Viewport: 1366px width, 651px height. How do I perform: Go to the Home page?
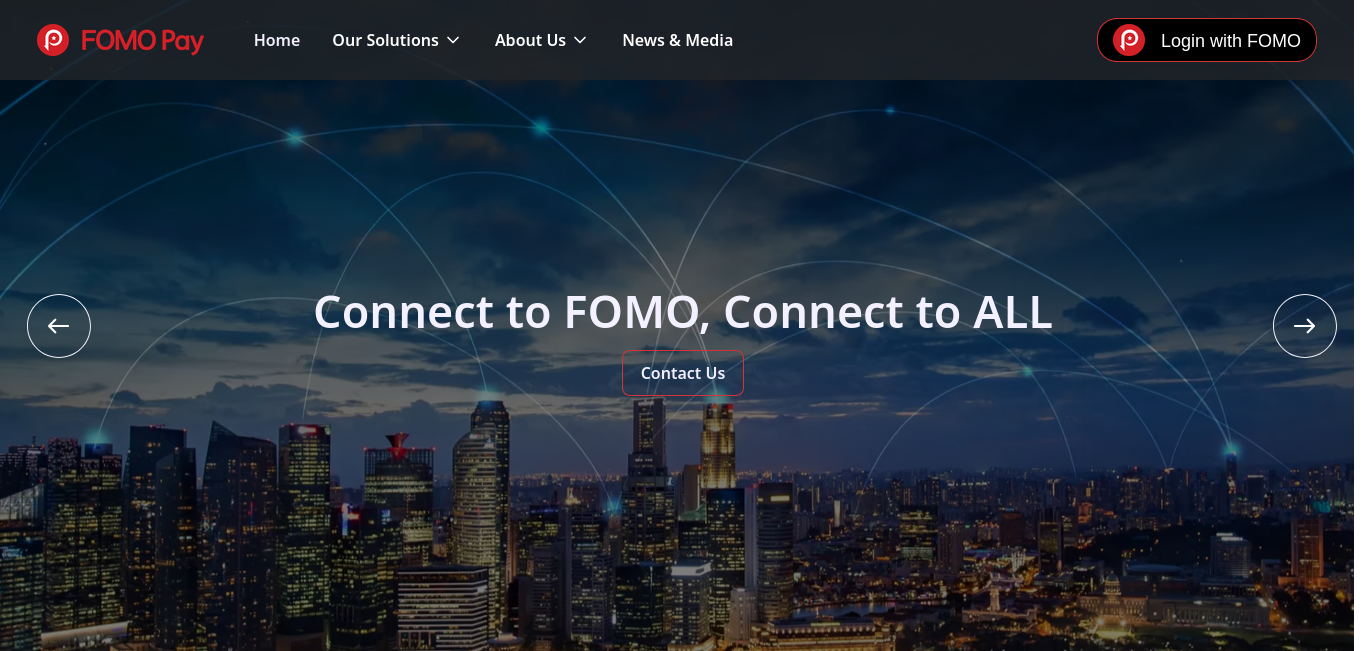tap(277, 40)
